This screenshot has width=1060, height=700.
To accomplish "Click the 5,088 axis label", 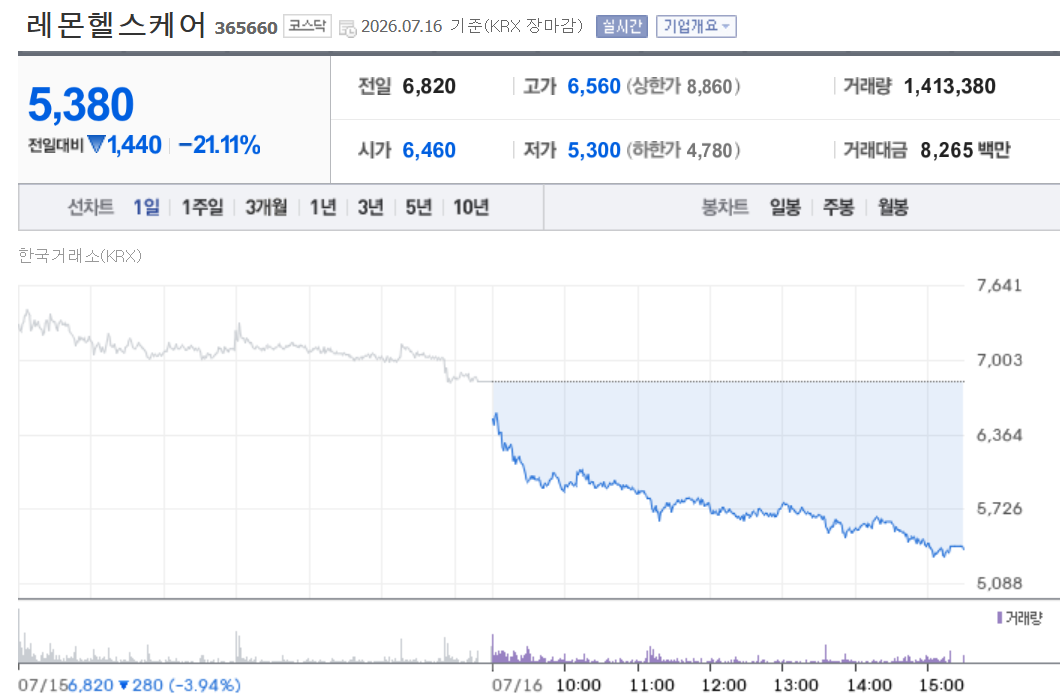I will pyautogui.click(x=999, y=583).
